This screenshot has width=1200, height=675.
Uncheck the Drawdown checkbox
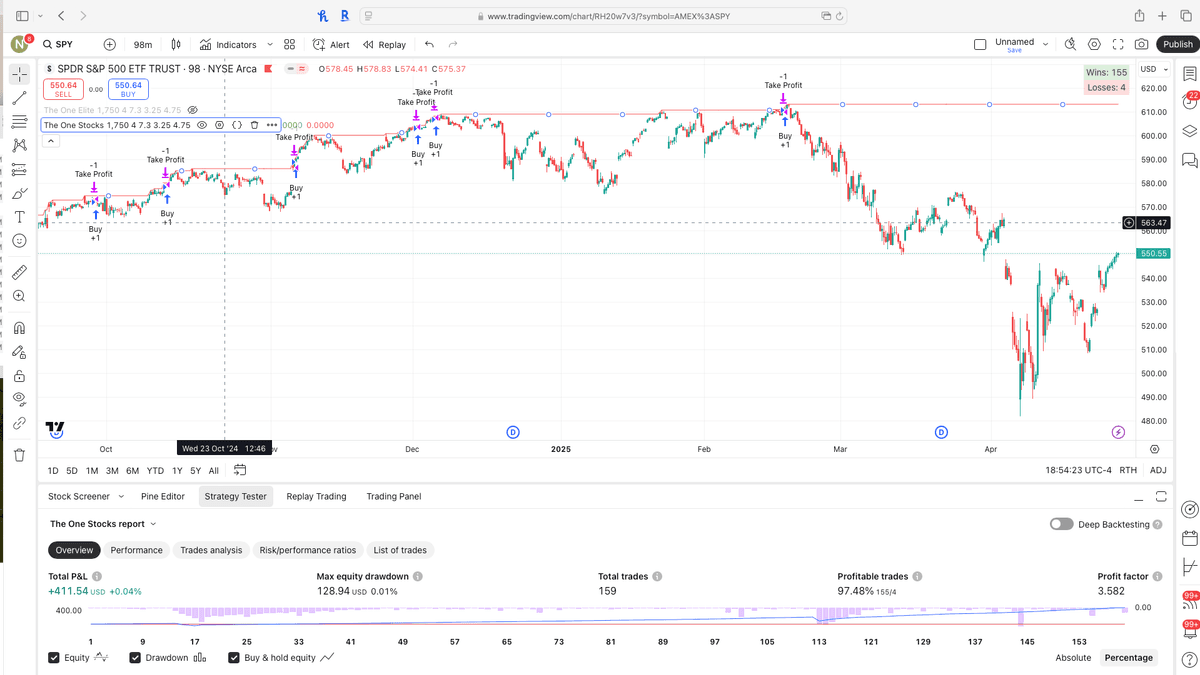[135, 657]
